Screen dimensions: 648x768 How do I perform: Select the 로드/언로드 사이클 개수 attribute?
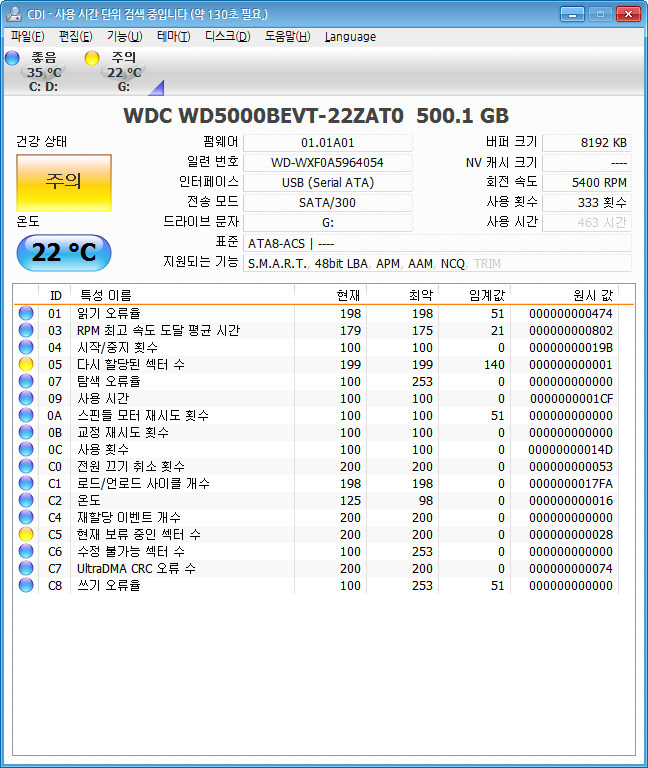(x=143, y=483)
